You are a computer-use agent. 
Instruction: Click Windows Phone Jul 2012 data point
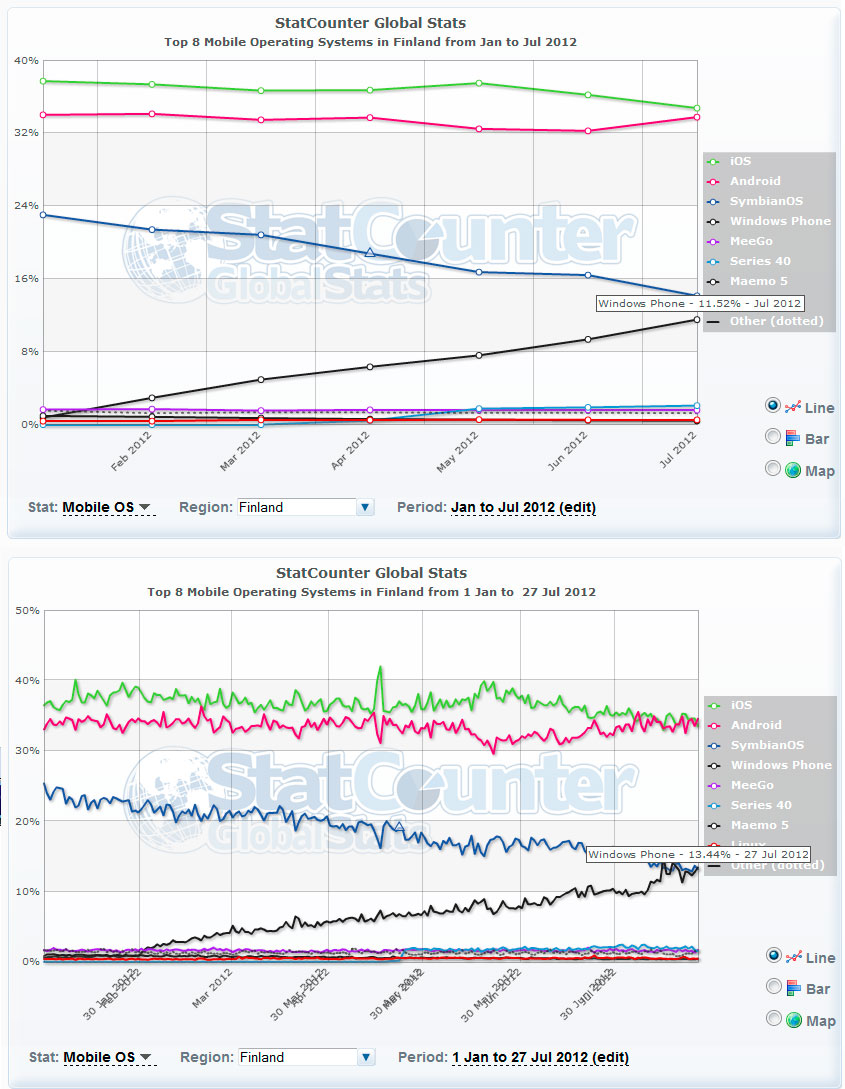point(697,319)
